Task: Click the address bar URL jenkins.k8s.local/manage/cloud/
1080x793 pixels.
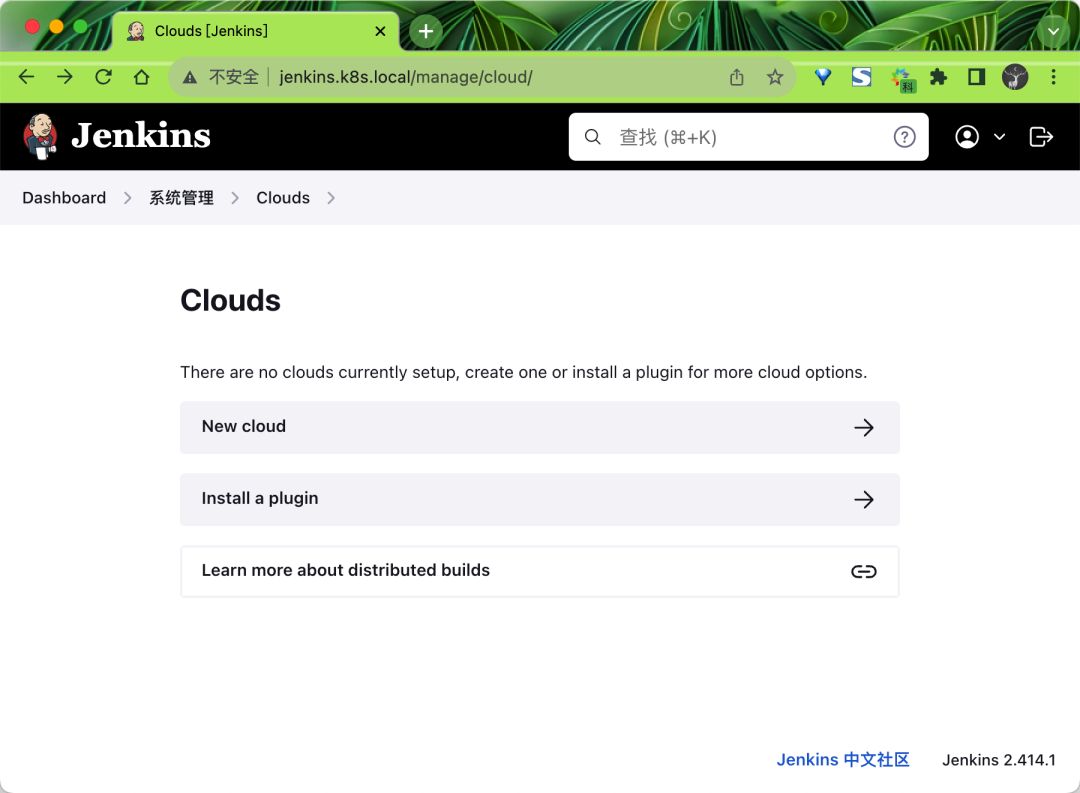Action: tap(406, 77)
